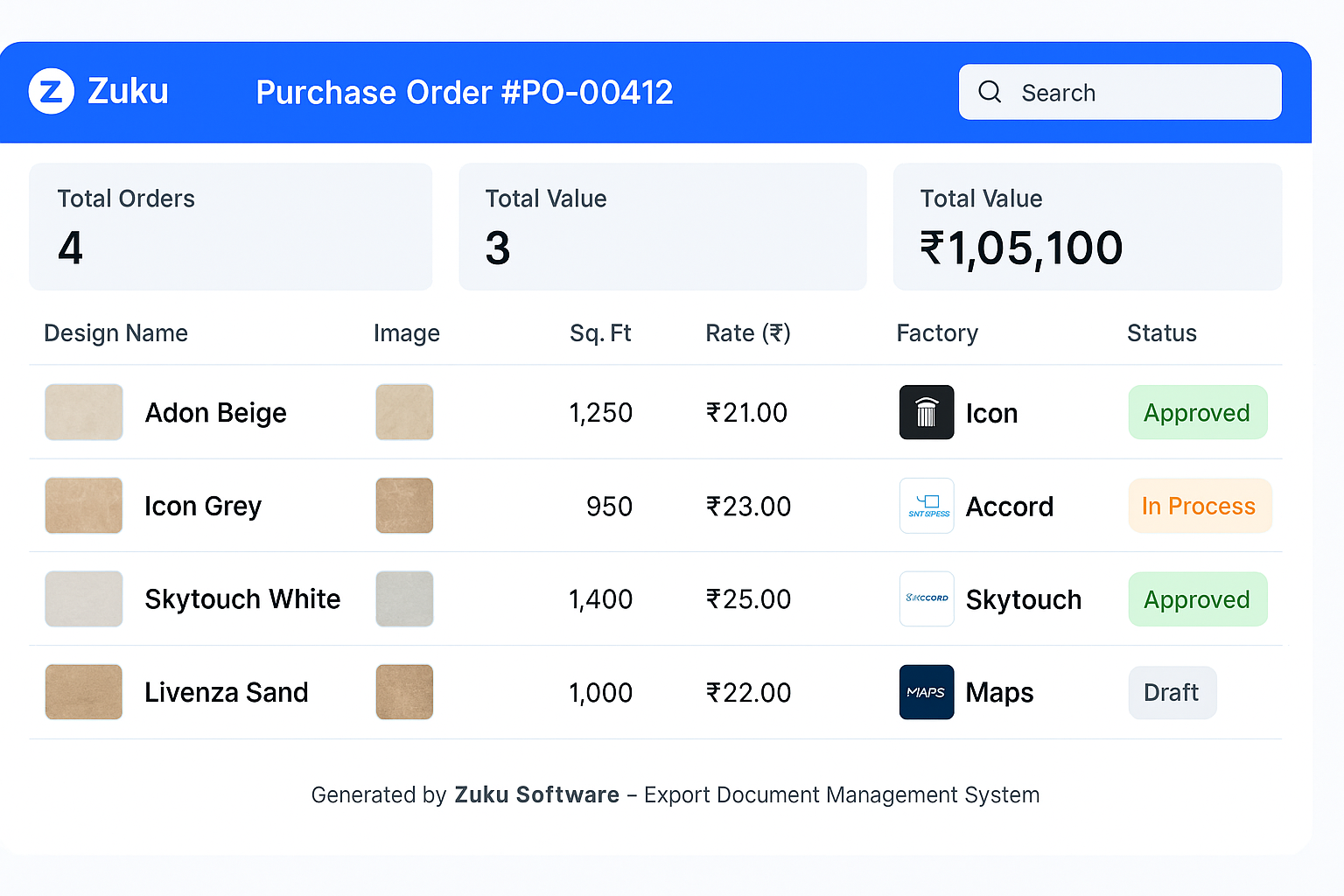Click the search magnifier icon
This screenshot has height=896, width=1344.
[990, 91]
